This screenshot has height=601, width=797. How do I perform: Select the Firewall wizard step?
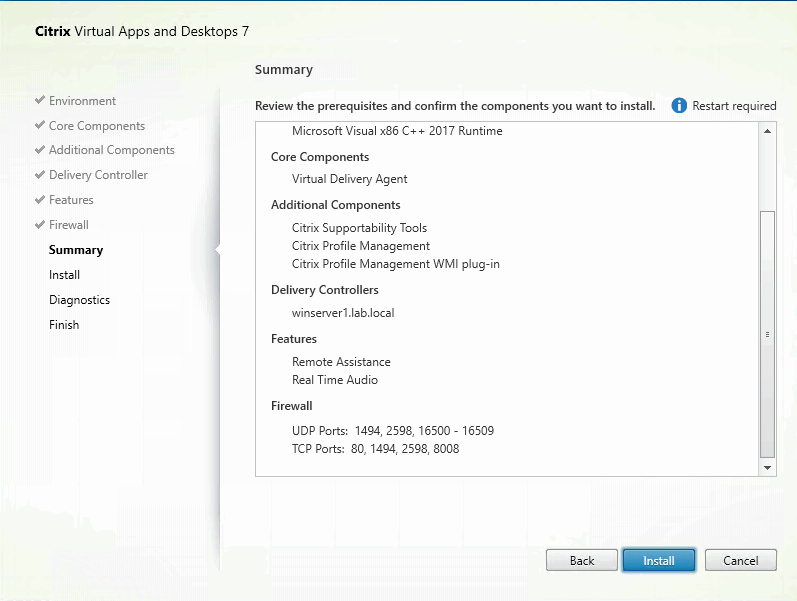click(69, 225)
